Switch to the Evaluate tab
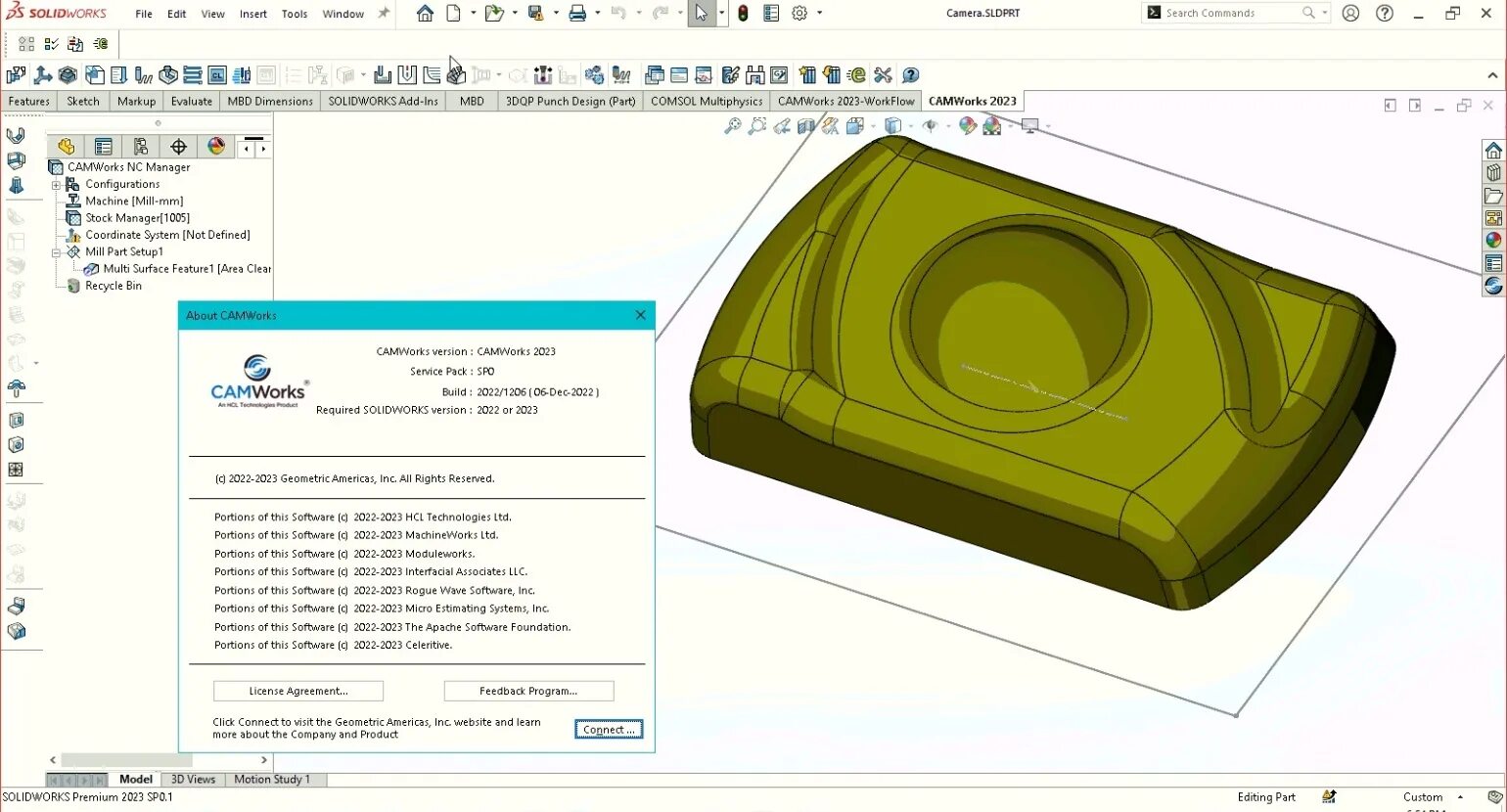 point(192,101)
